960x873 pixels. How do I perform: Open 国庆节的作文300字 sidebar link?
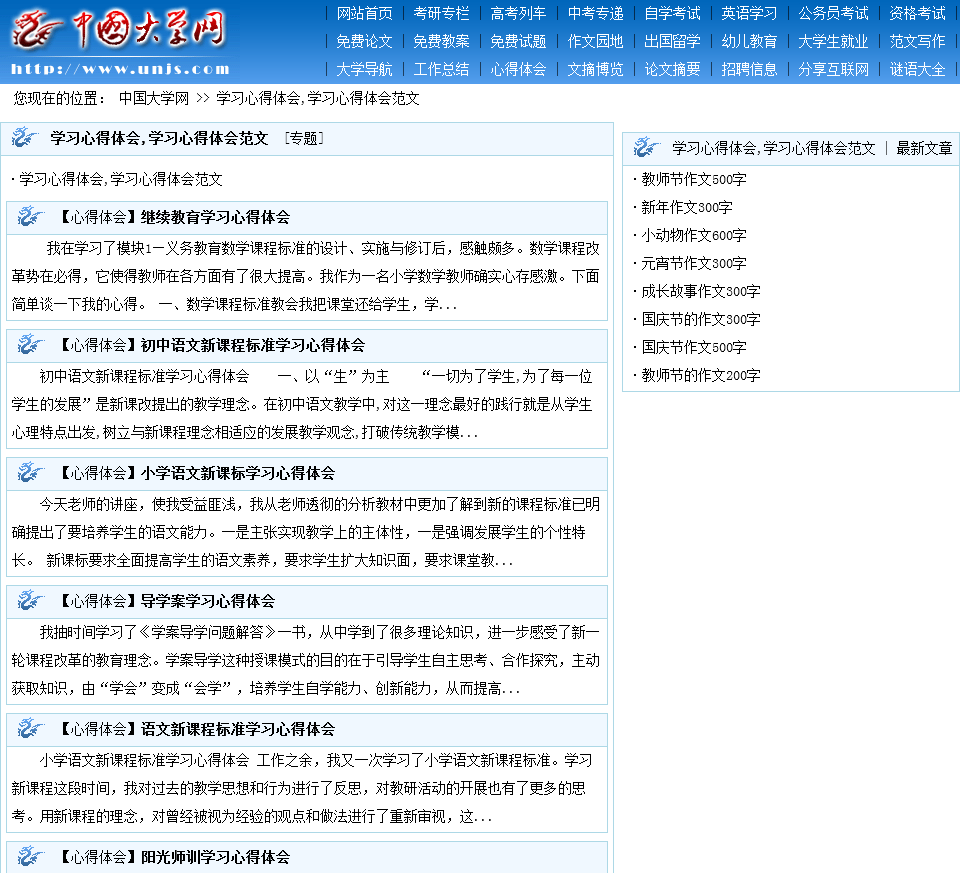(700, 319)
